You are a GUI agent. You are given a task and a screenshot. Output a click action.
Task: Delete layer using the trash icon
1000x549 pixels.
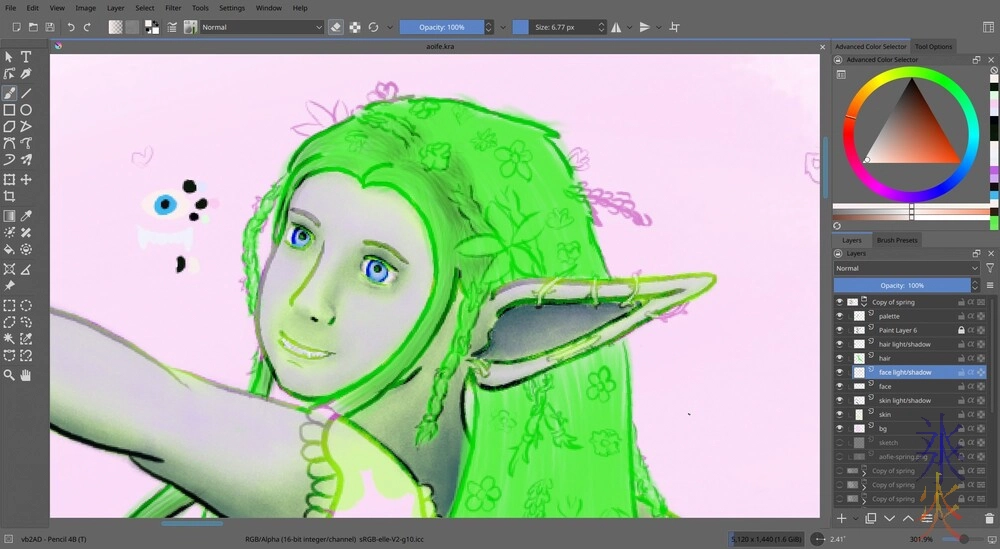pyautogui.click(x=989, y=518)
